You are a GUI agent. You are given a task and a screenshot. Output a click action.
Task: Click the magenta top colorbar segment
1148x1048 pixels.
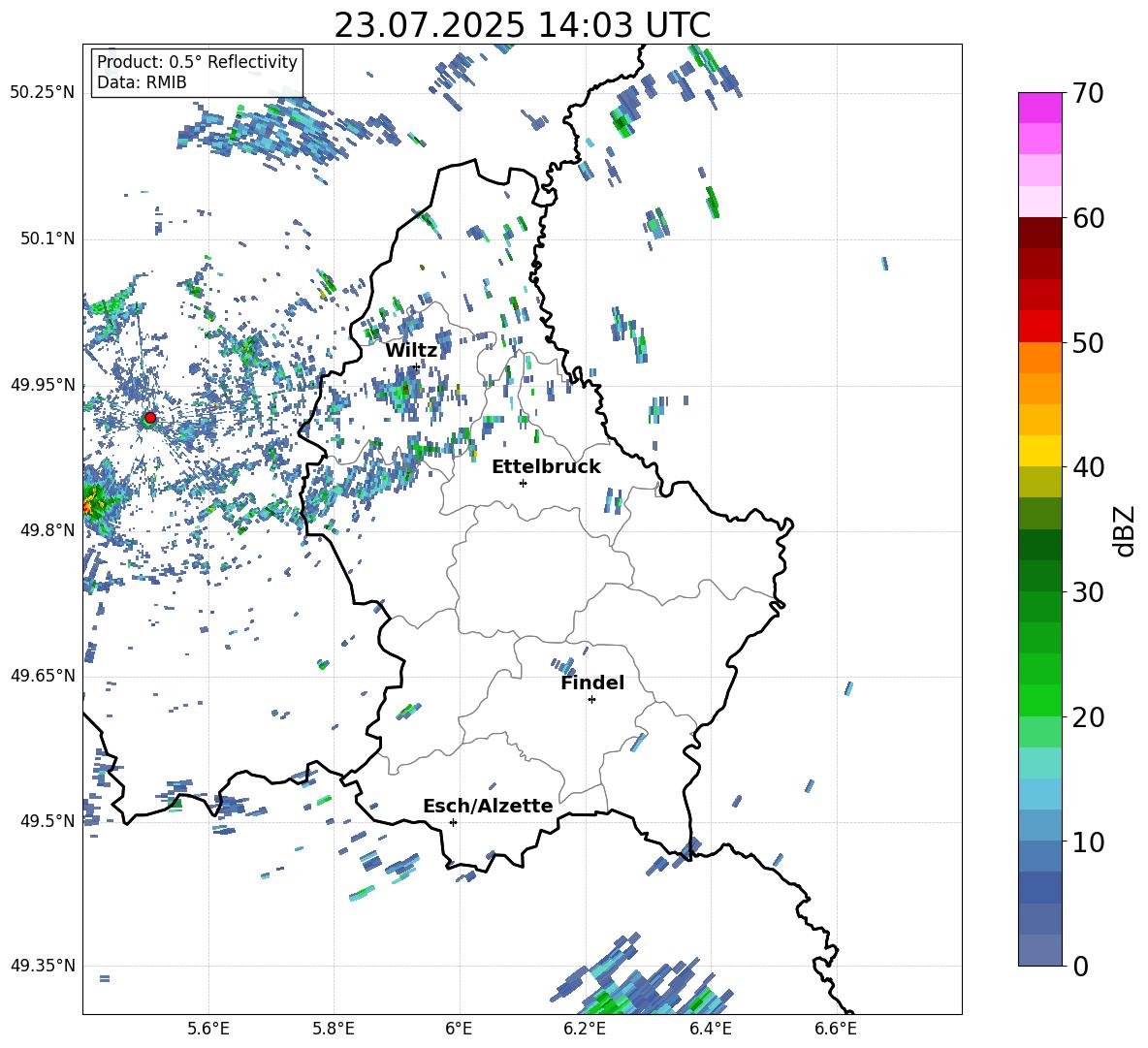click(1039, 108)
